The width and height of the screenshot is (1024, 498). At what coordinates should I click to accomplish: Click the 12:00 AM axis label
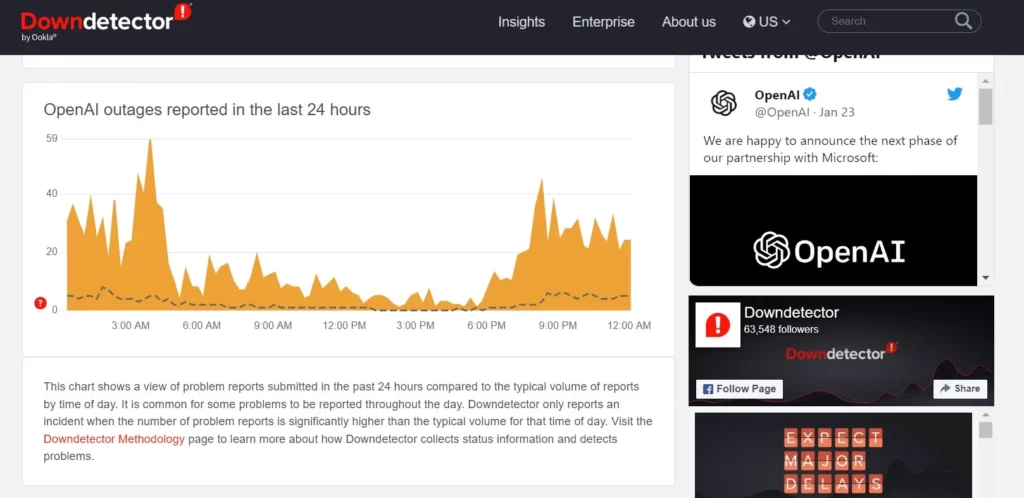[629, 325]
